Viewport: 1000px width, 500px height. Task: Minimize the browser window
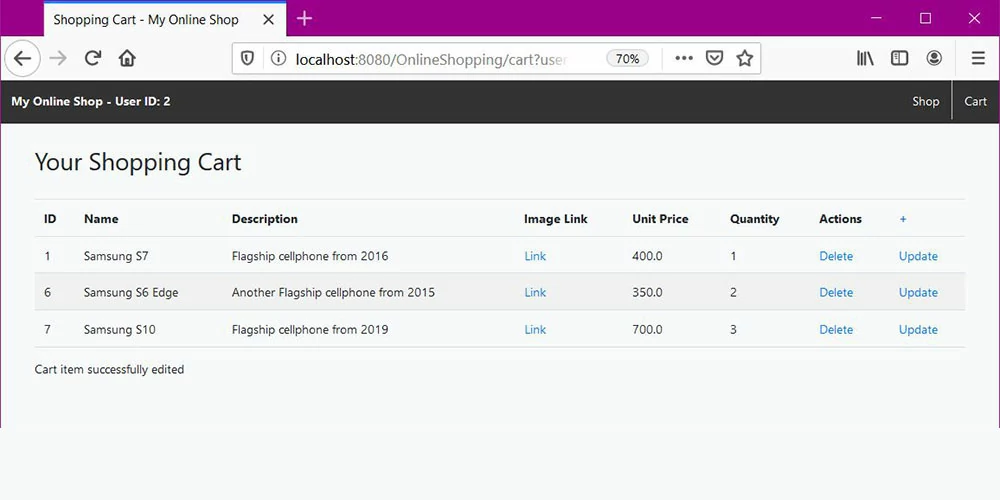pos(876,18)
